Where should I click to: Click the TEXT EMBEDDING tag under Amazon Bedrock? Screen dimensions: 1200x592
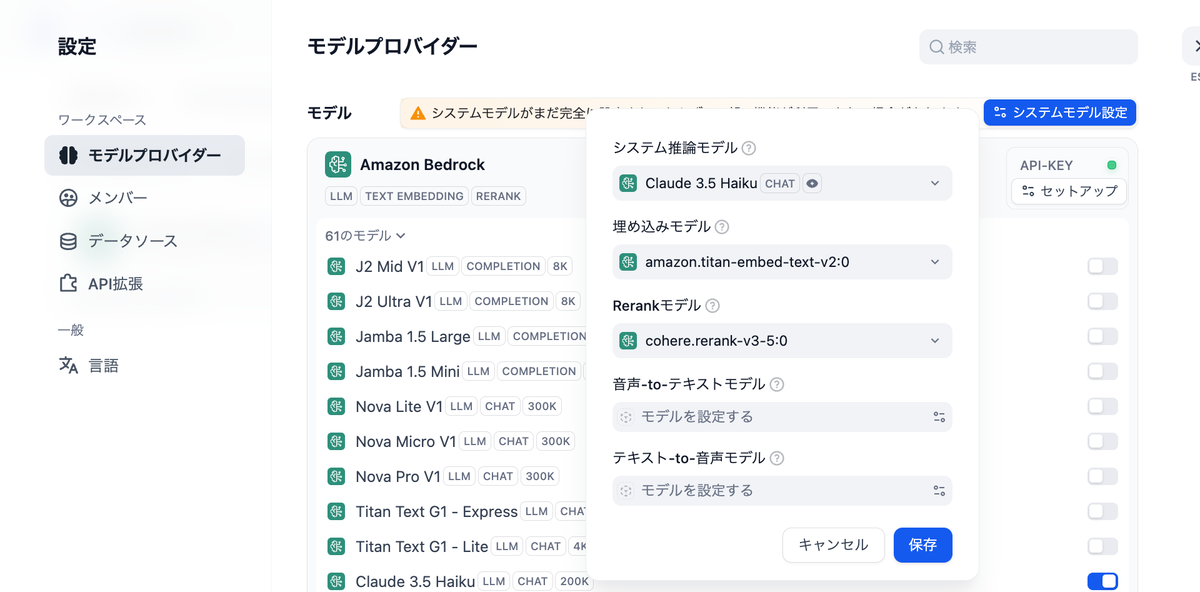click(x=414, y=196)
